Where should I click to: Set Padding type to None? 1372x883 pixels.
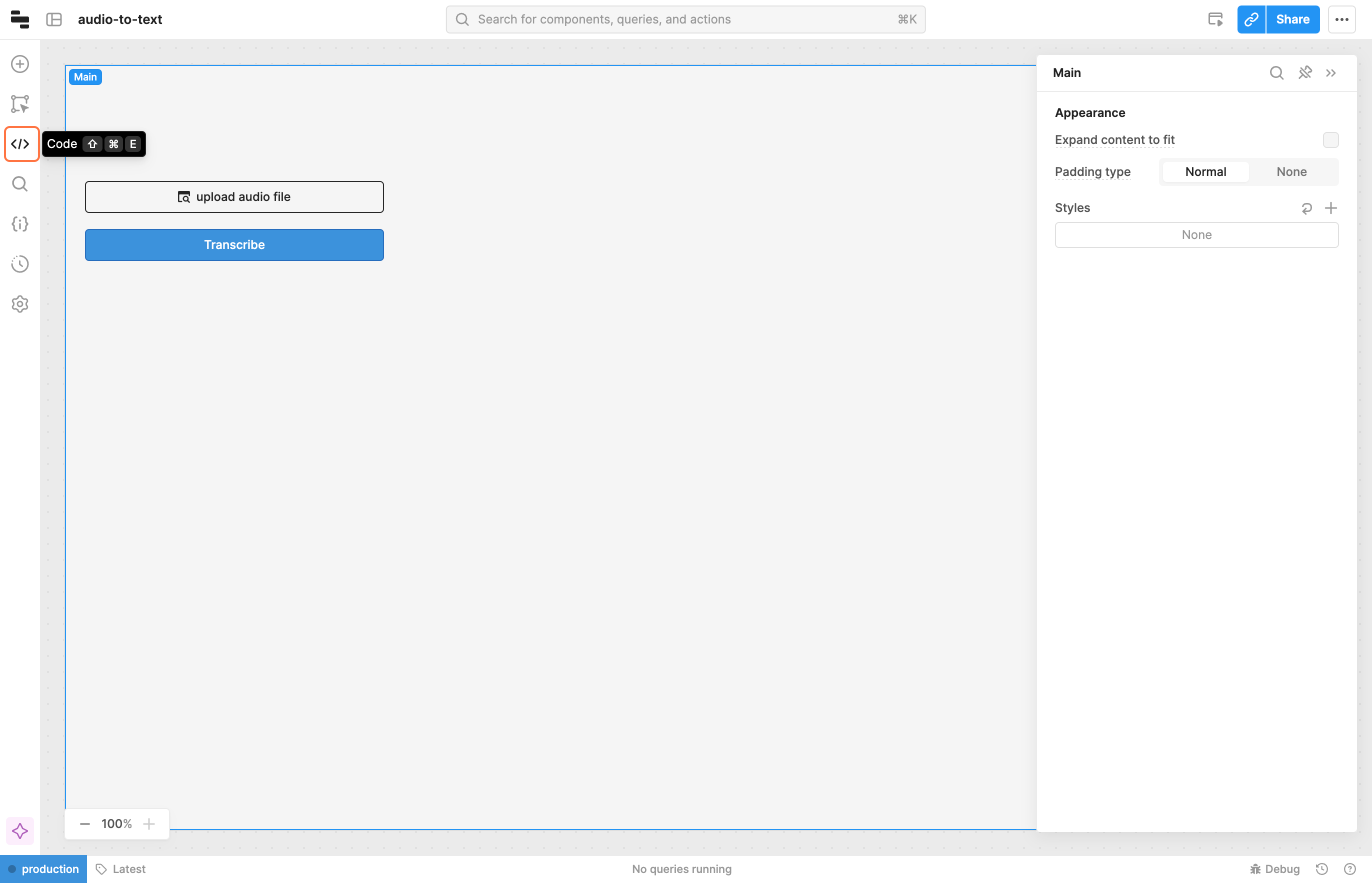[x=1291, y=172]
